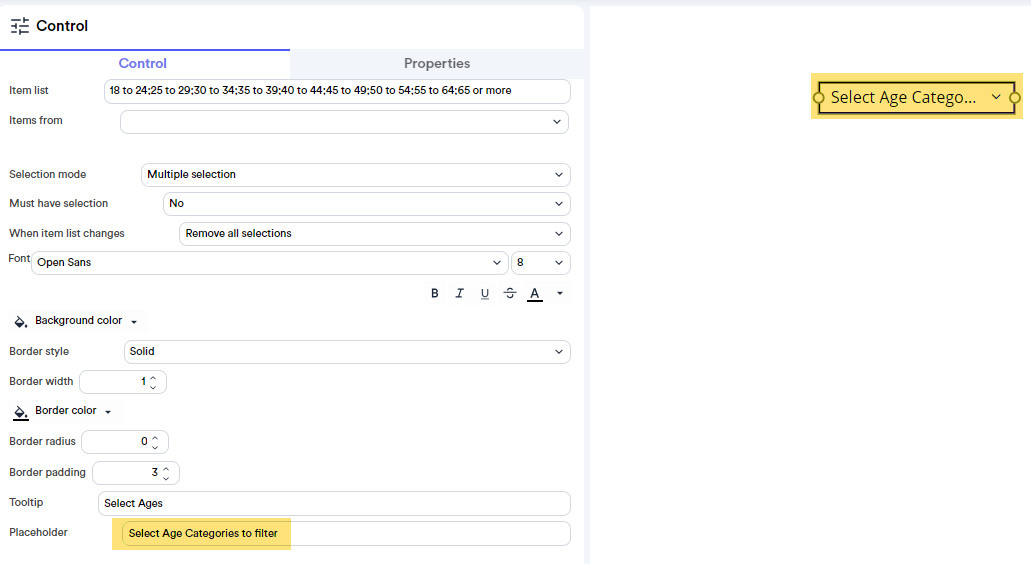1031x564 pixels.
Task: Click the Control panel sliders icon
Action: point(20,27)
